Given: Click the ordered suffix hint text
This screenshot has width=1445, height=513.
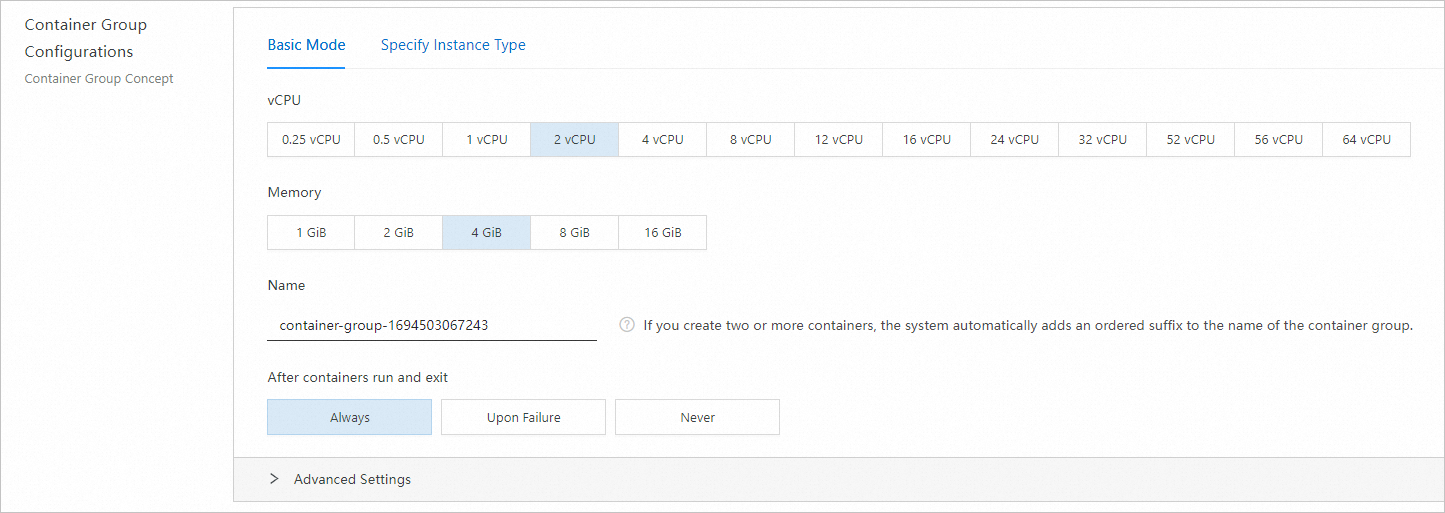Looking at the screenshot, I should click(x=1028, y=325).
